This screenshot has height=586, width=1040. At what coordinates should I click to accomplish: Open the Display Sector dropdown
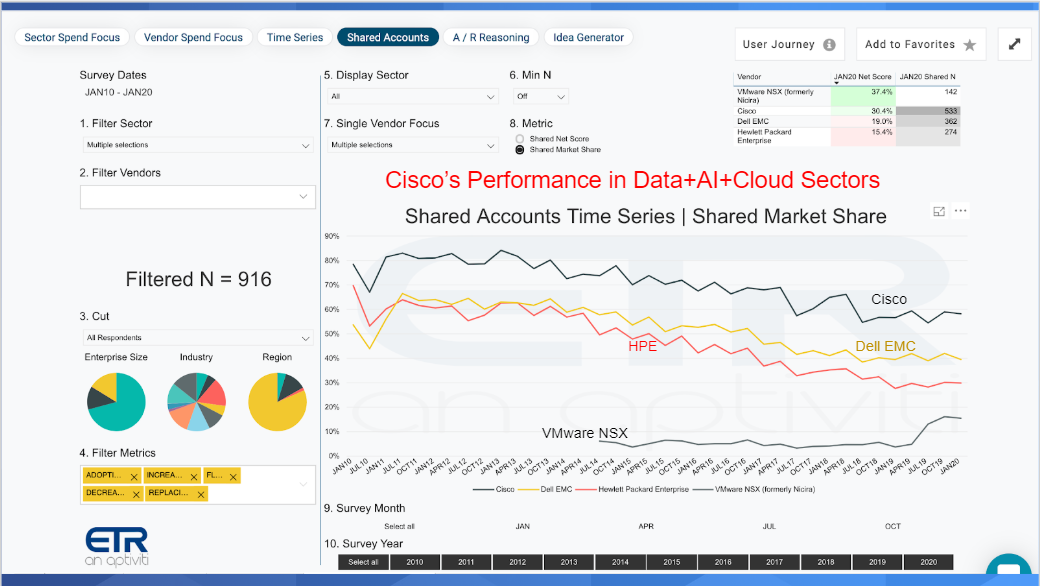pyautogui.click(x=412, y=97)
